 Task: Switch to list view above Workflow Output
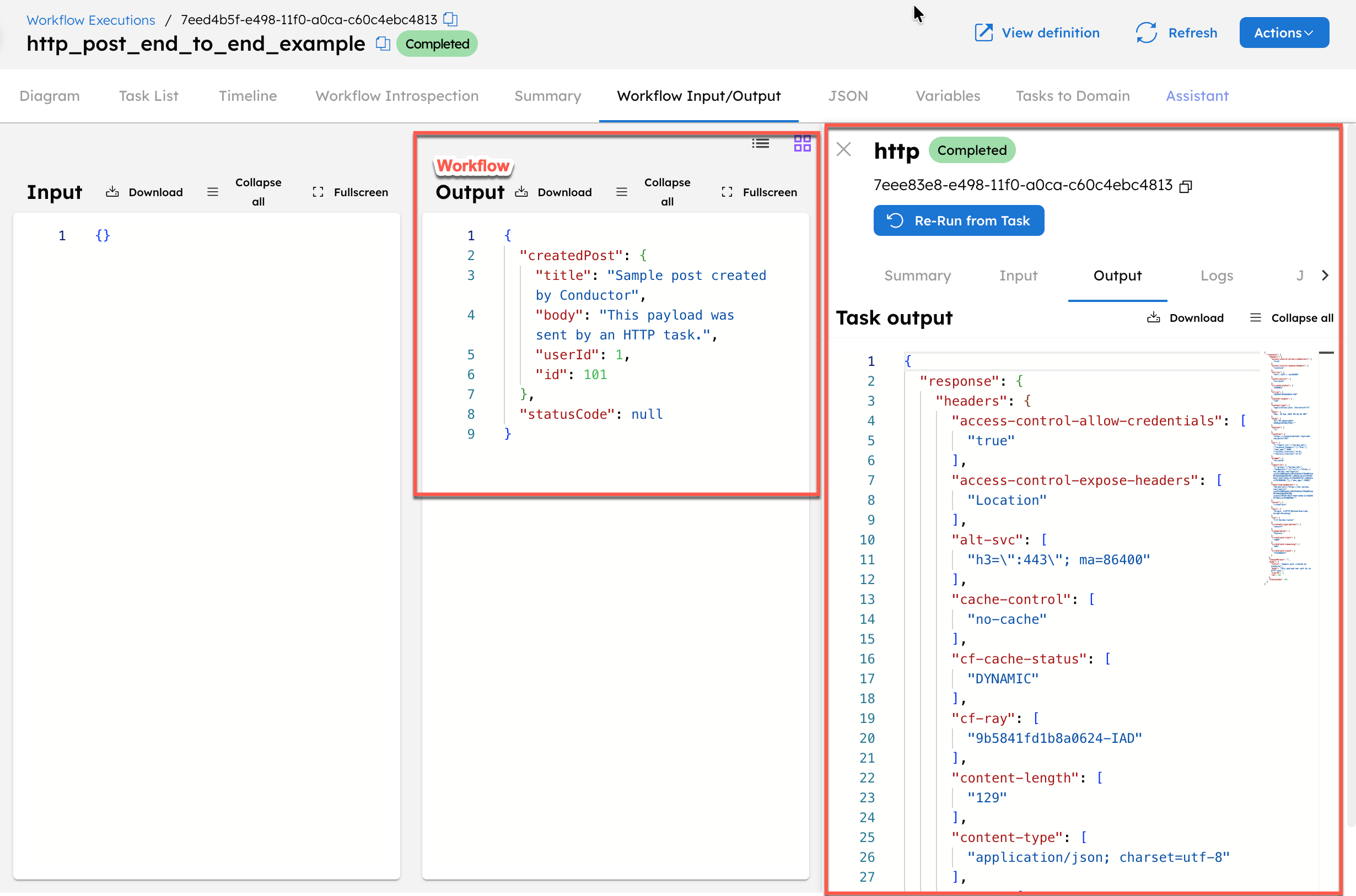[760, 143]
